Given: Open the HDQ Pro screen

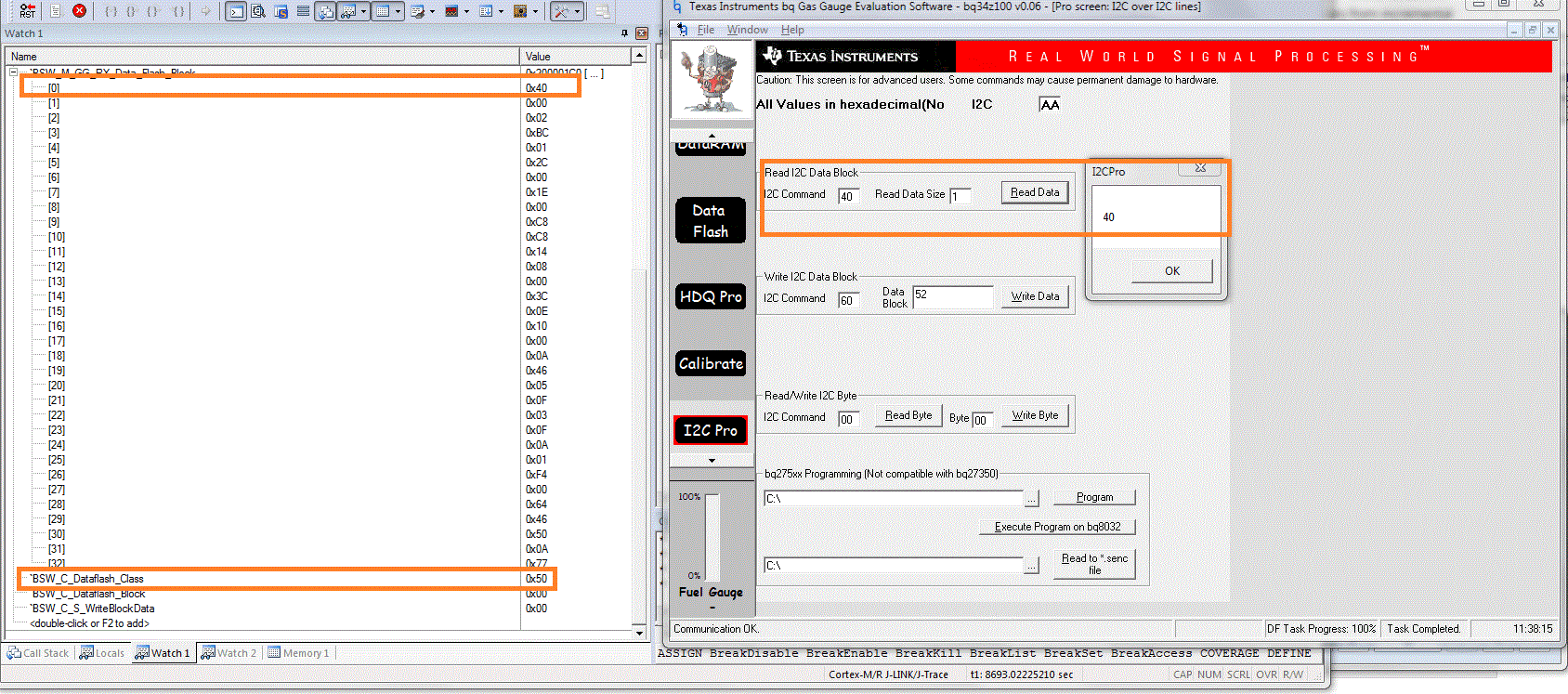Looking at the screenshot, I should click(711, 296).
